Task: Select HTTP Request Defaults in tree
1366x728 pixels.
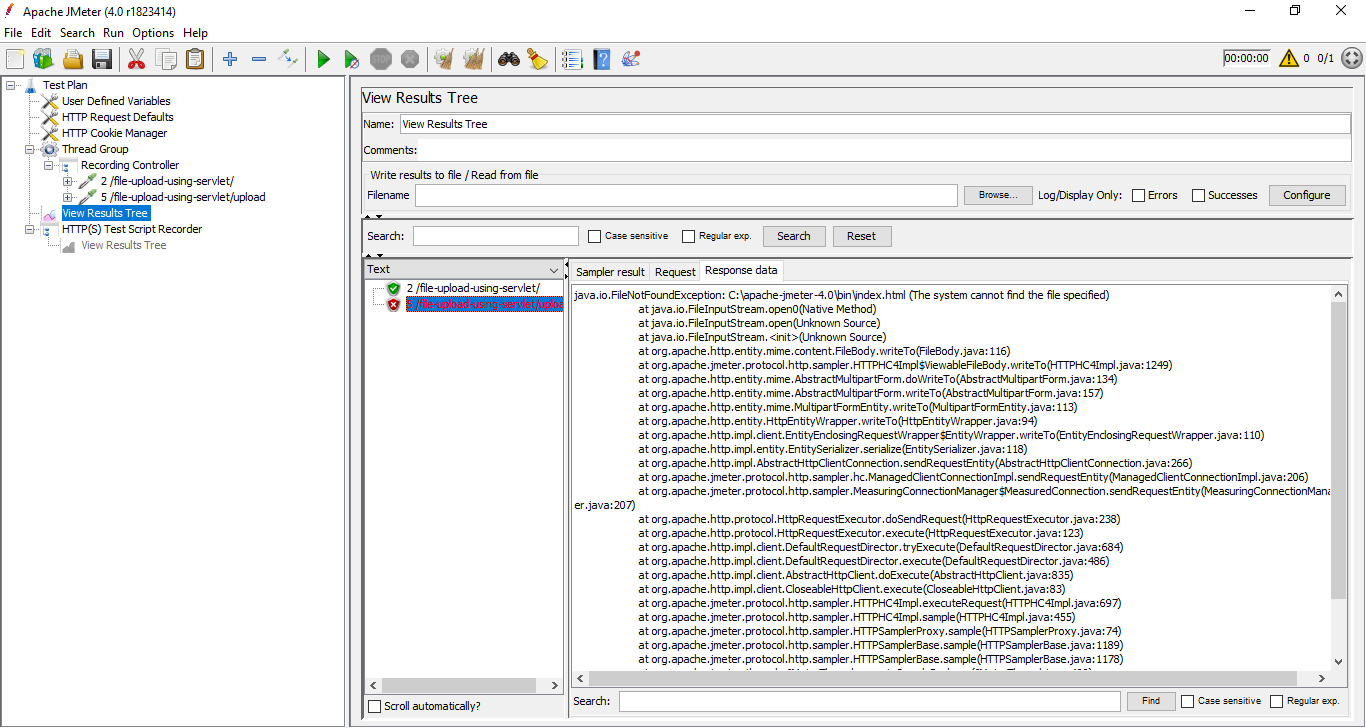Action: coord(117,117)
